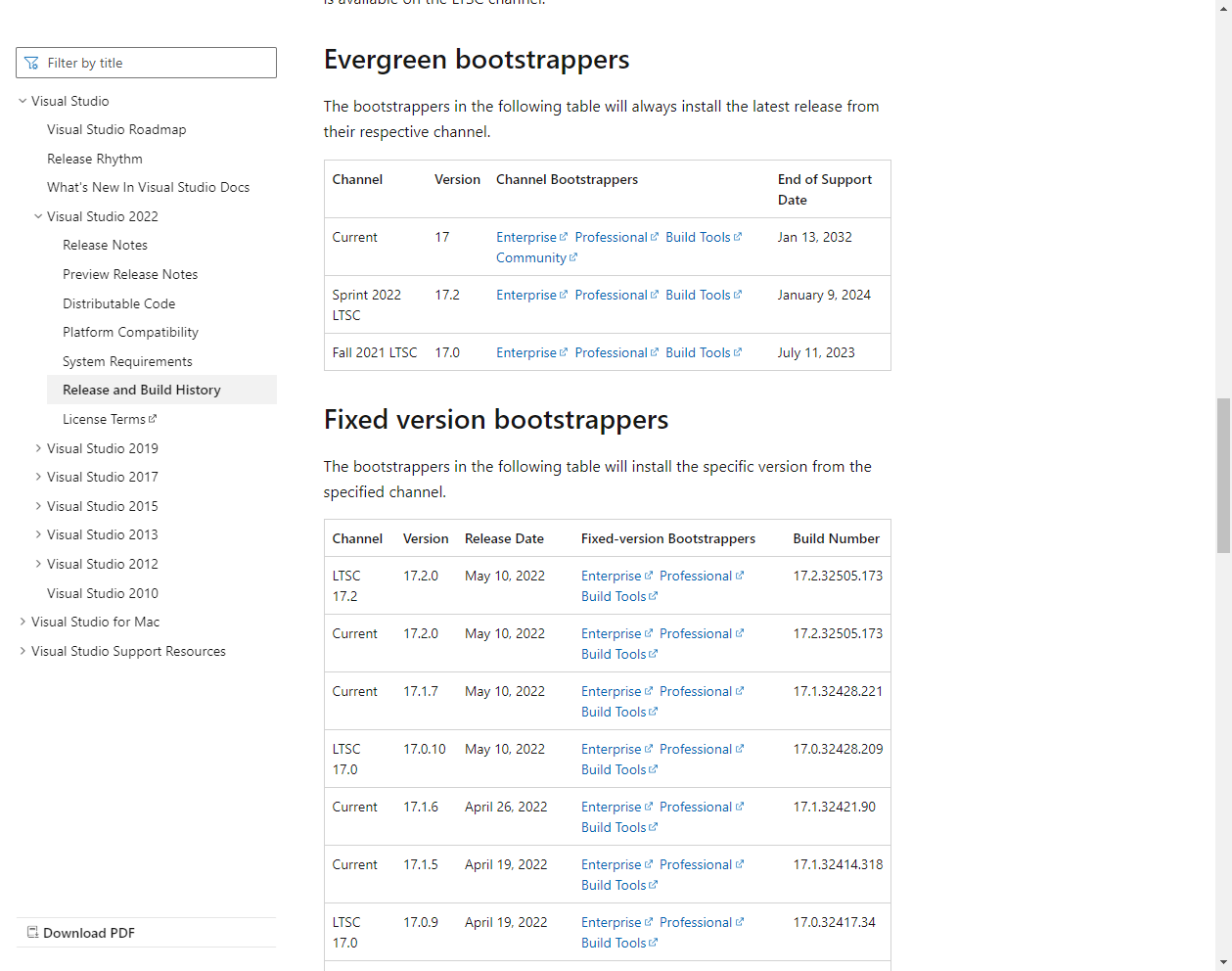The width and height of the screenshot is (1232, 971).
Task: Click external link icon next to Community
Action: coord(573,257)
